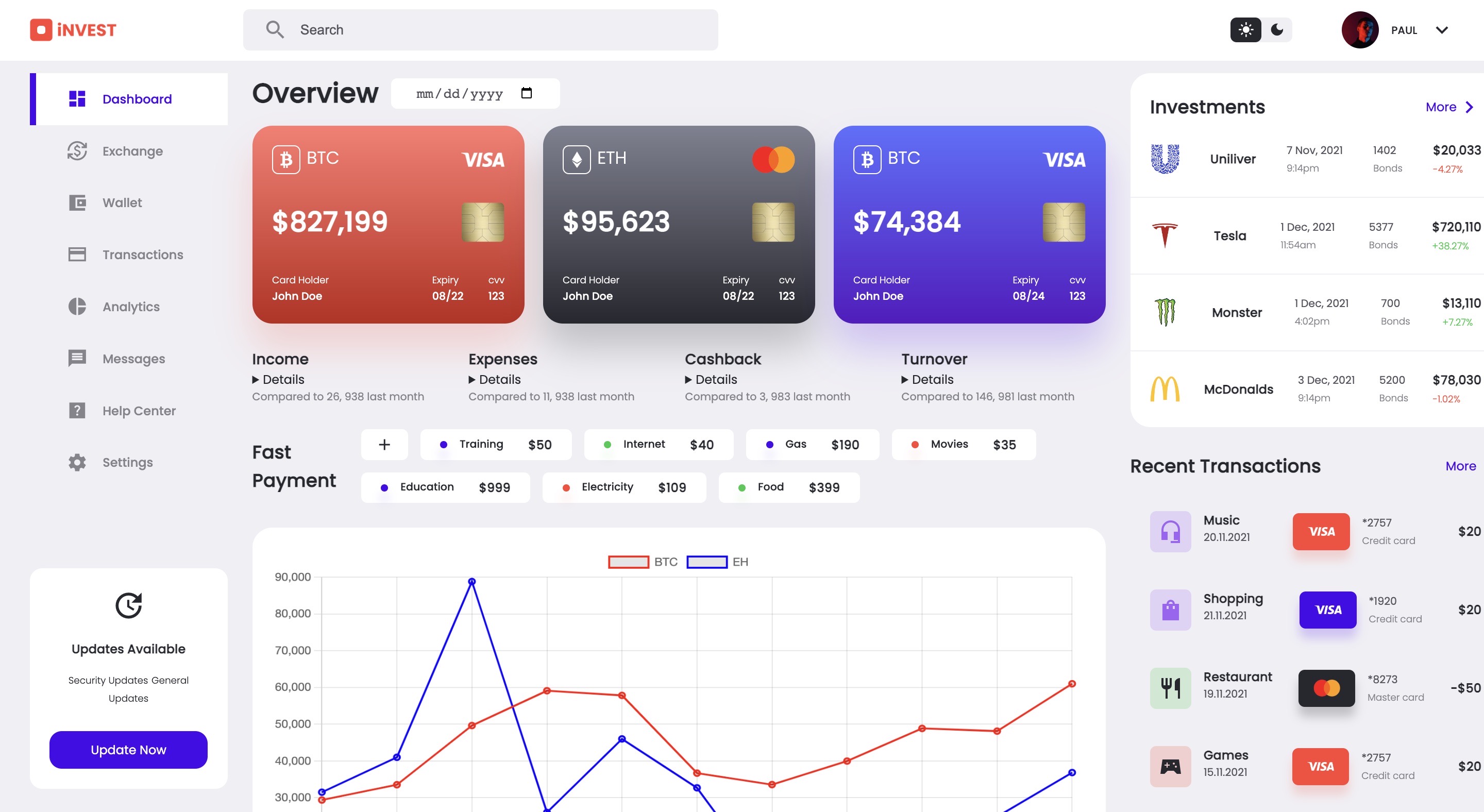The image size is (1484, 812).
Task: Click the Exchange dollar-cycle icon
Action: [77, 151]
